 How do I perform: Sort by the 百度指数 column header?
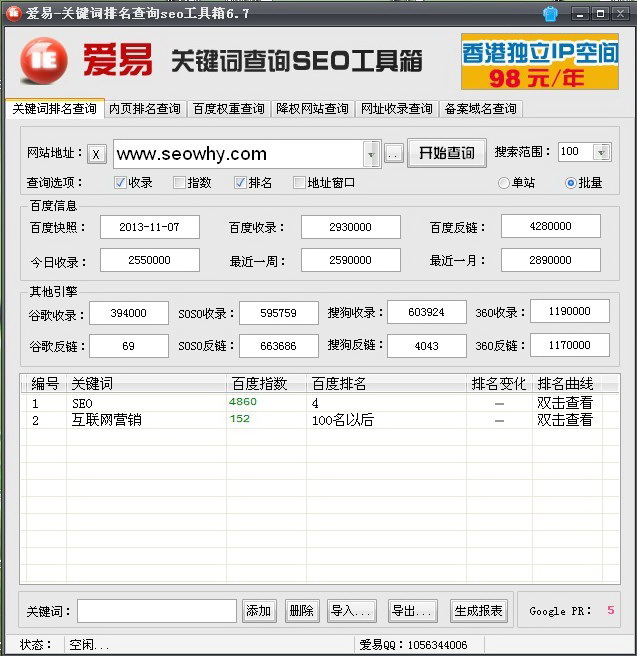[266, 384]
